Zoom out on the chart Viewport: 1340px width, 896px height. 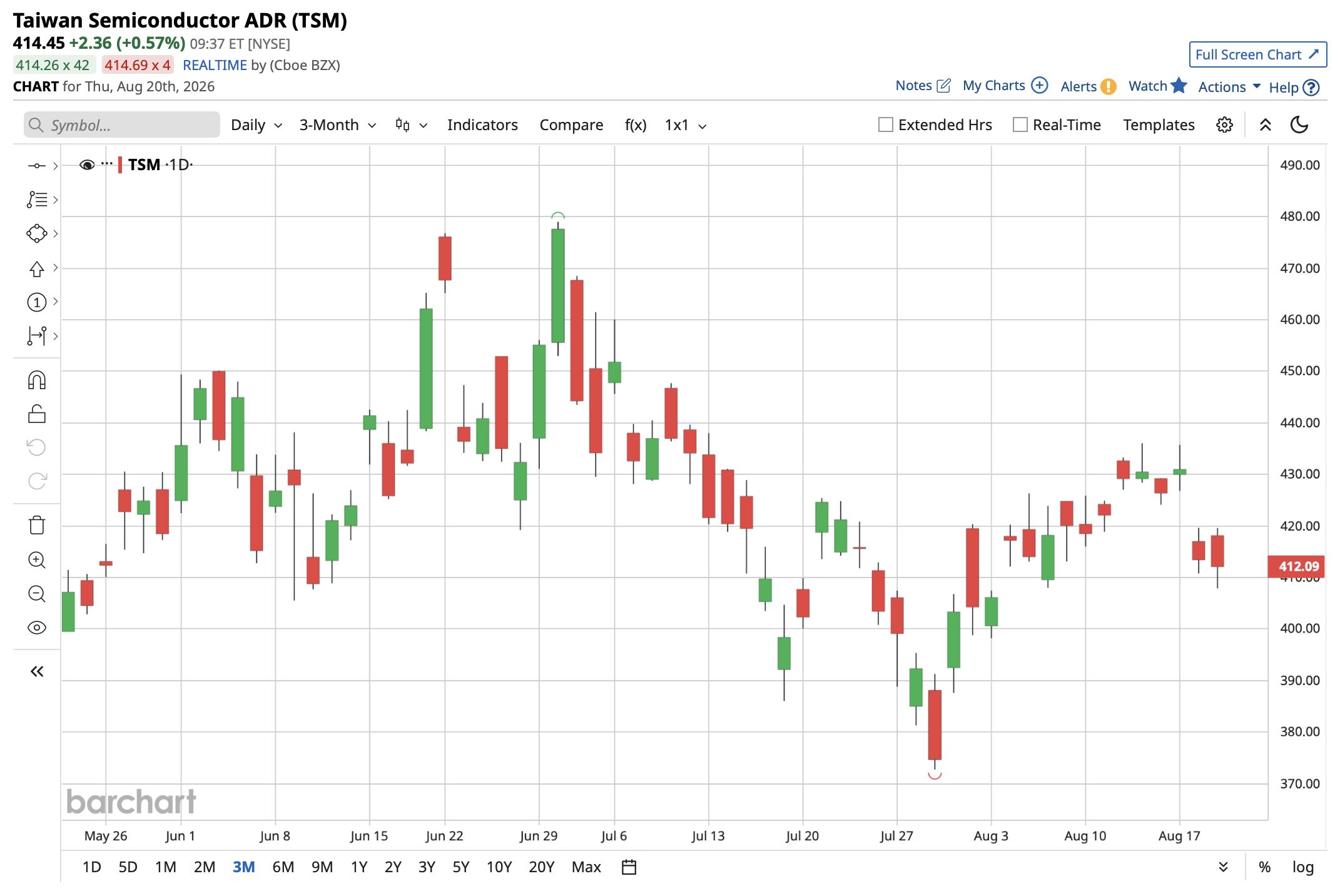[x=37, y=593]
